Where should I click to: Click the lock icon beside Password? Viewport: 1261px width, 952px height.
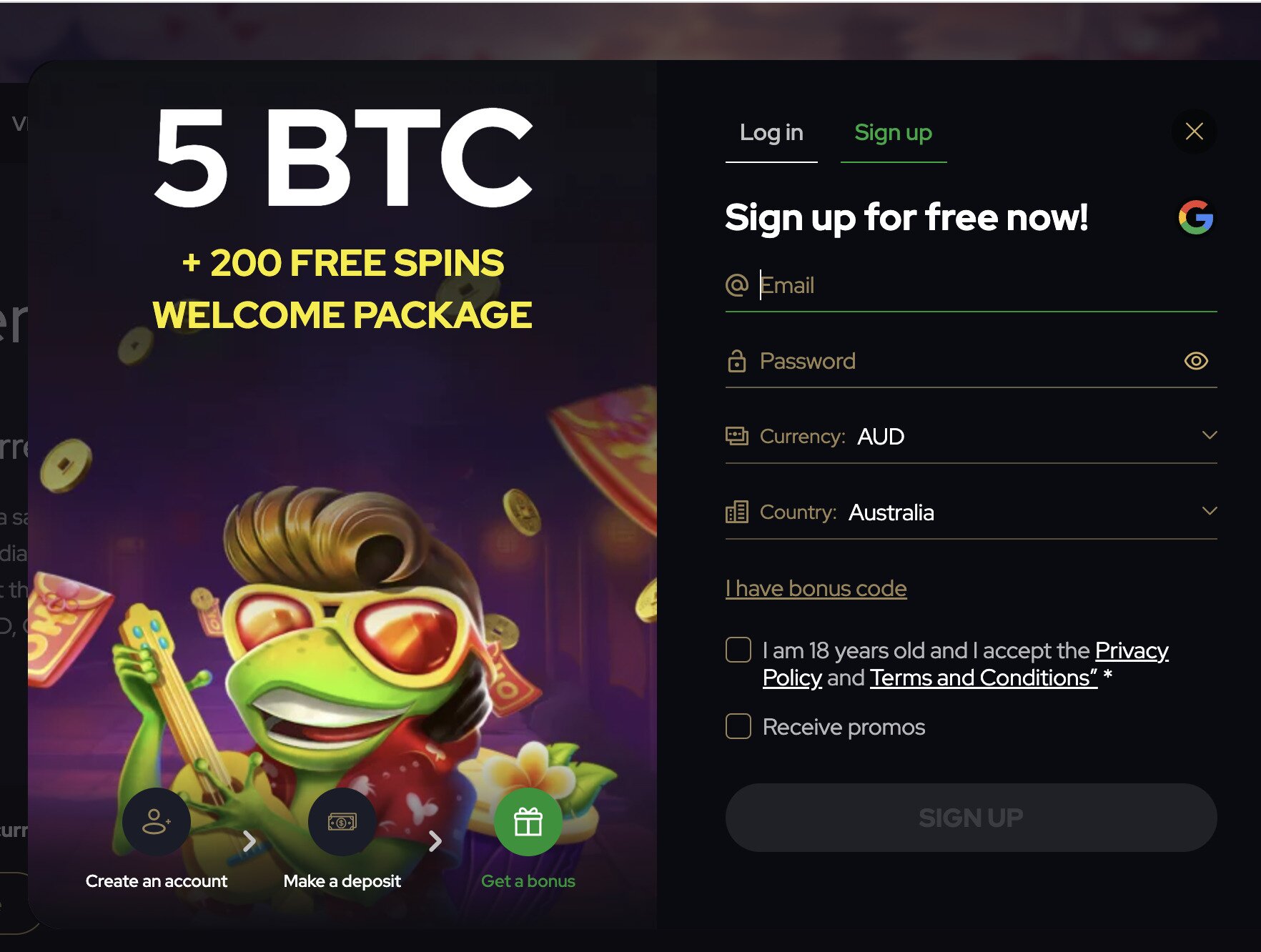point(736,361)
